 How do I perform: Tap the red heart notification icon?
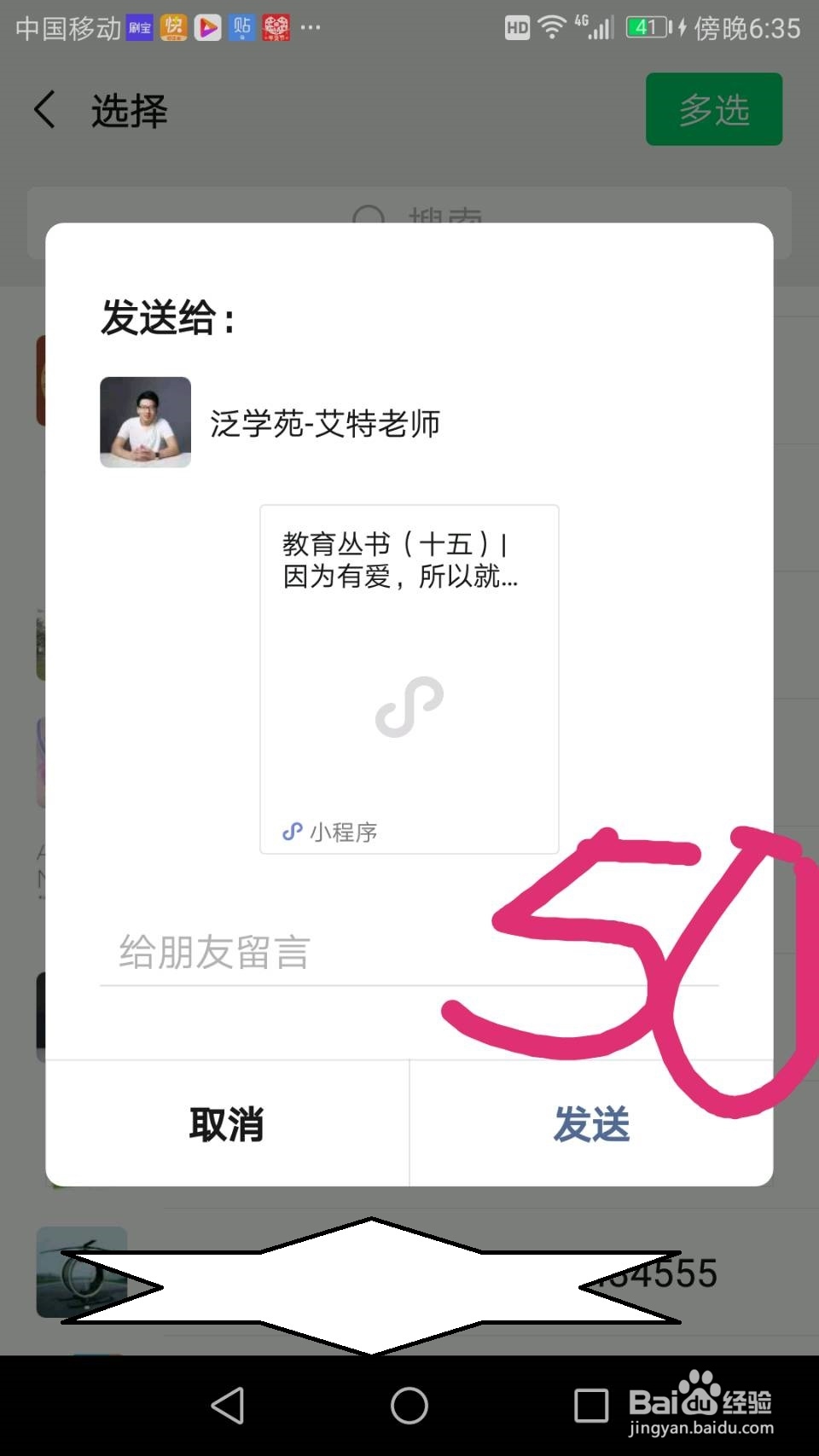pos(276,28)
